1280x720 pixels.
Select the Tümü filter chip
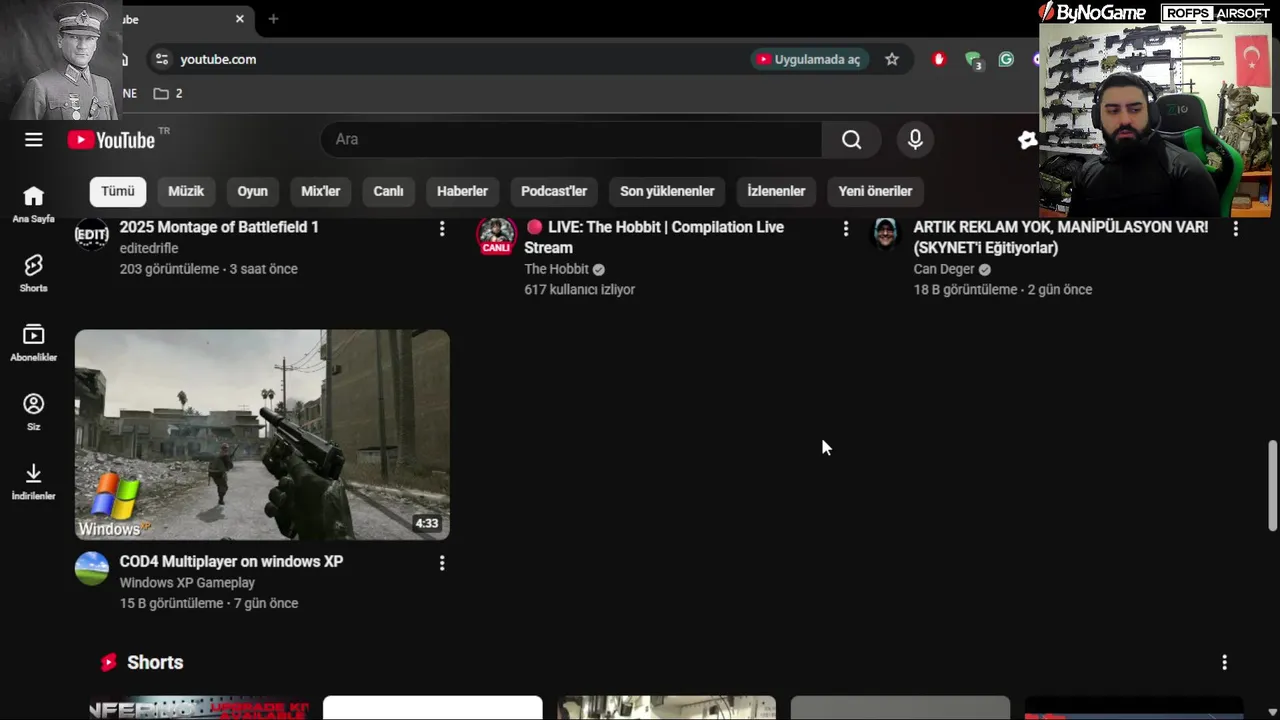(118, 191)
